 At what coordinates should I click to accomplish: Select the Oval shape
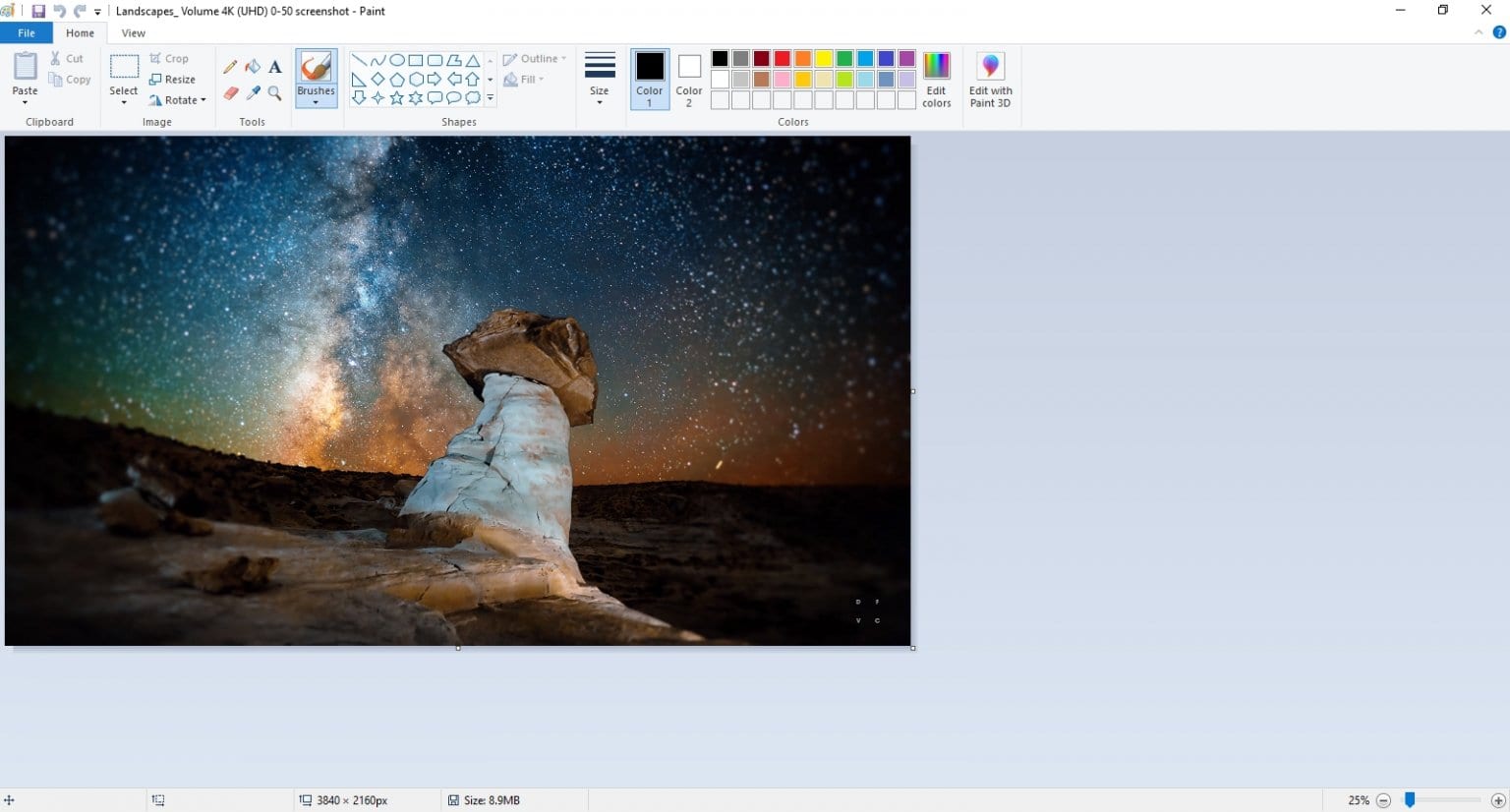[x=396, y=59]
